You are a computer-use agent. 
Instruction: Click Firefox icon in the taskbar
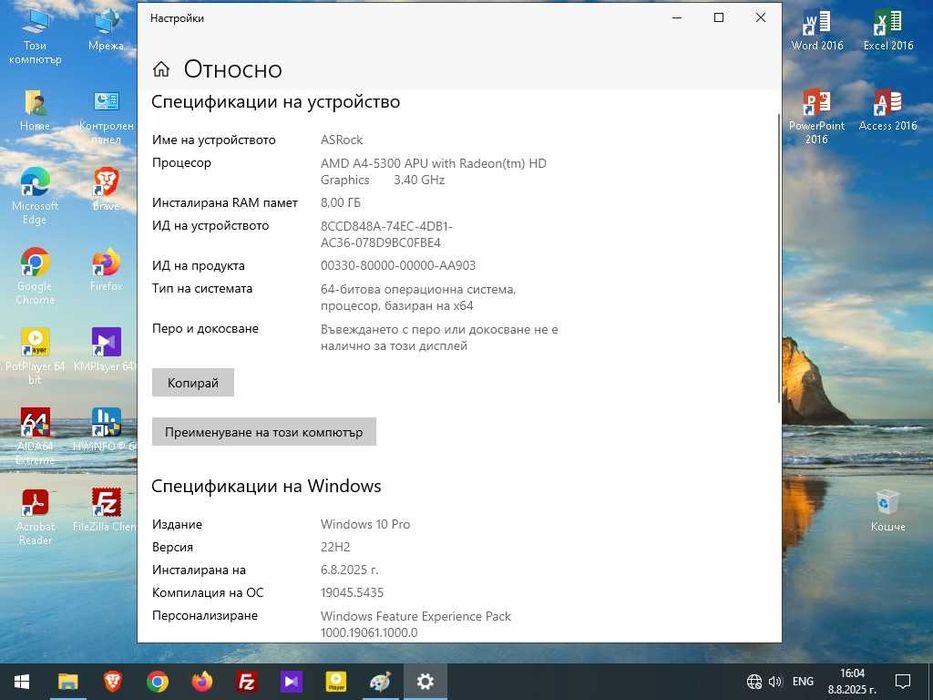click(202, 682)
